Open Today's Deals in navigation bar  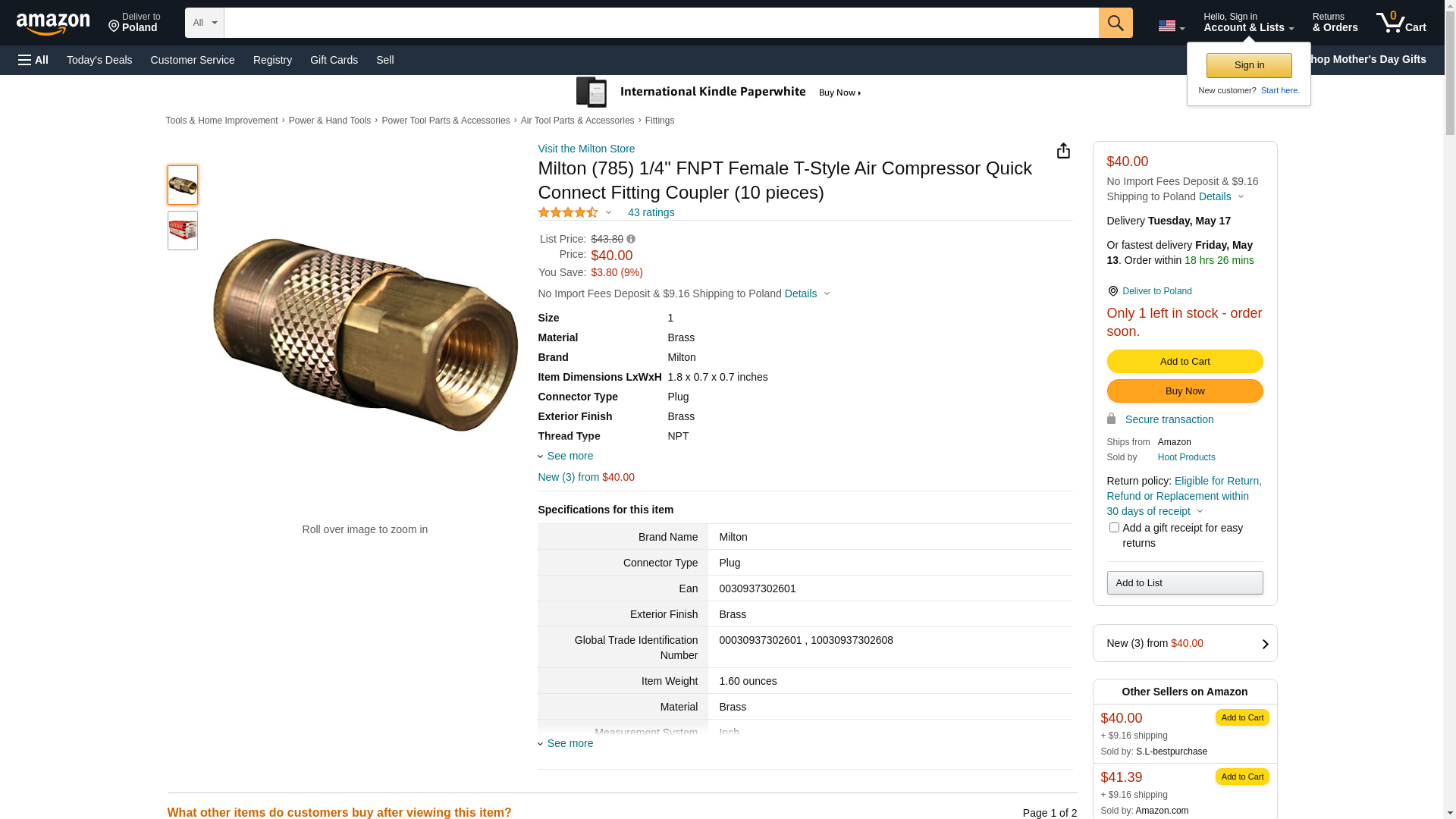pyautogui.click(x=99, y=60)
